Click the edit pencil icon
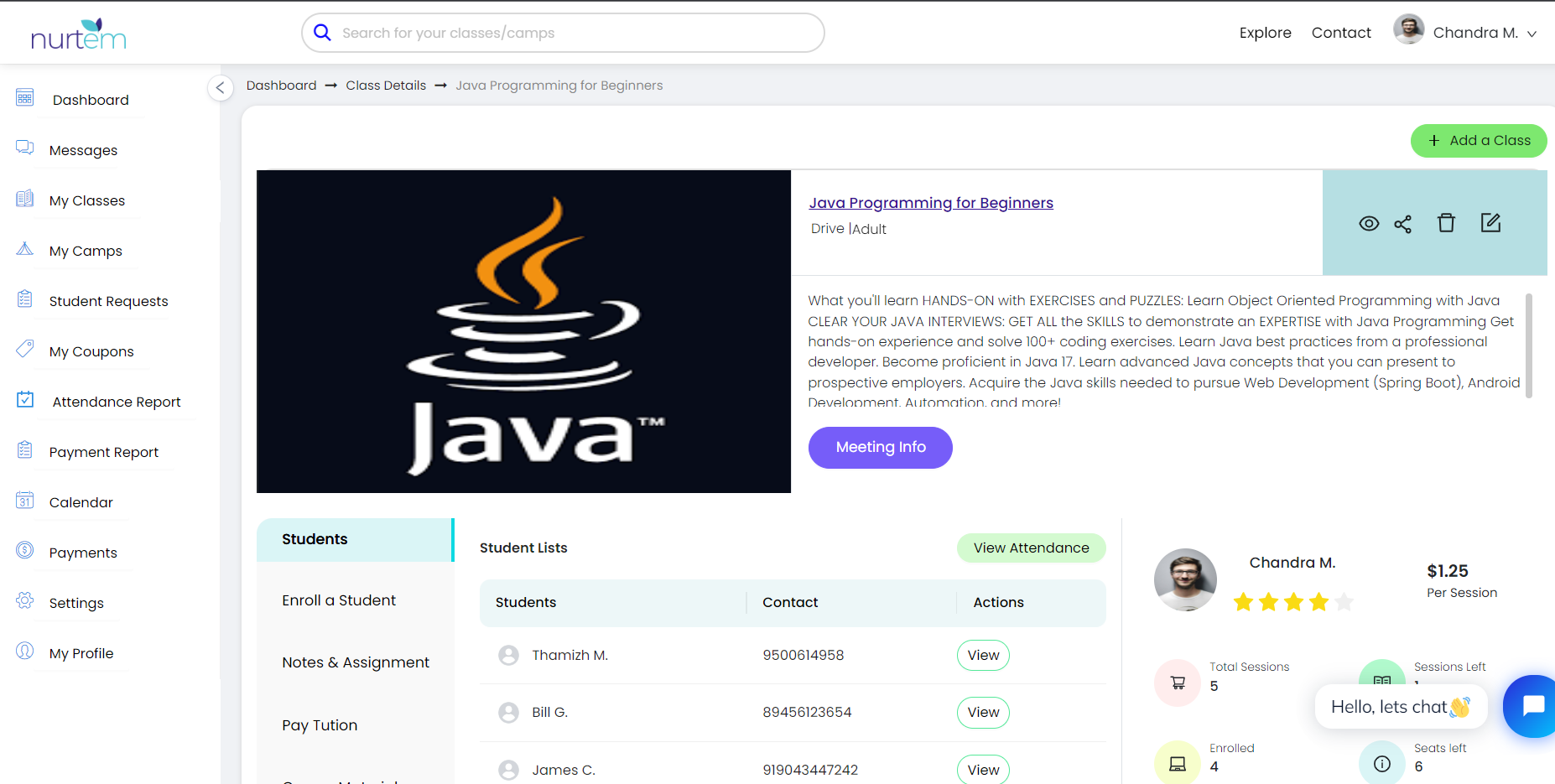This screenshot has height=784, width=1555. point(1490,223)
